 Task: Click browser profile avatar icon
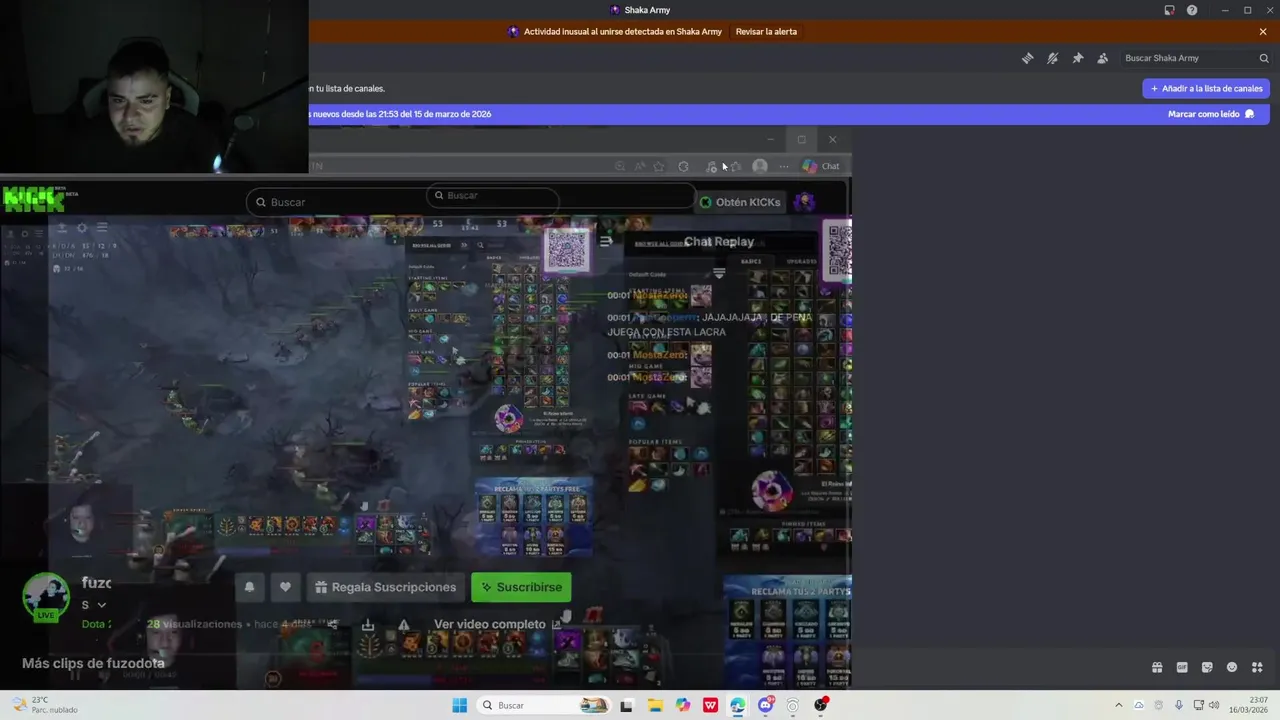[760, 166]
